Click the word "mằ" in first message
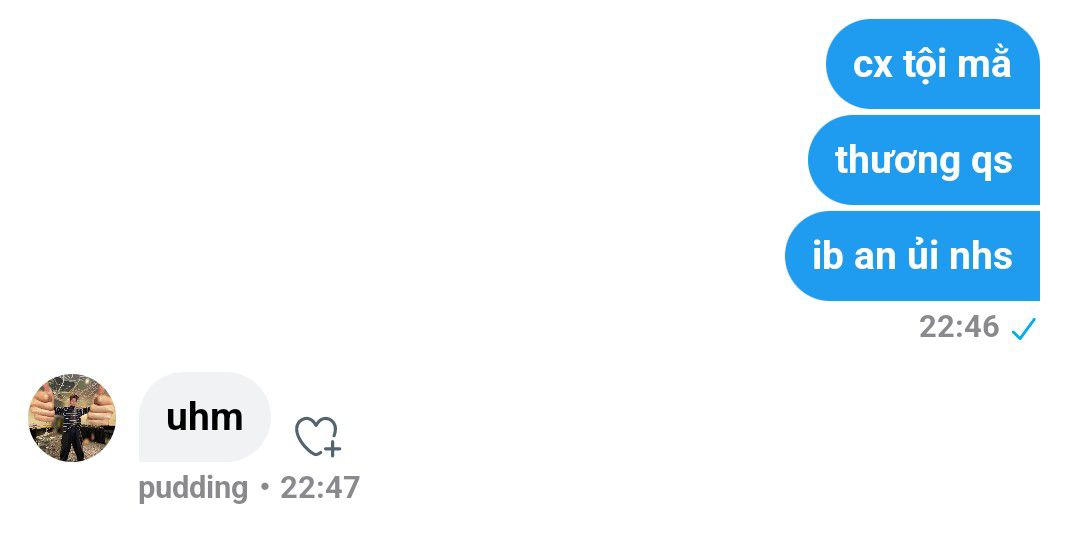The width and height of the screenshot is (1080, 536). tap(984, 64)
